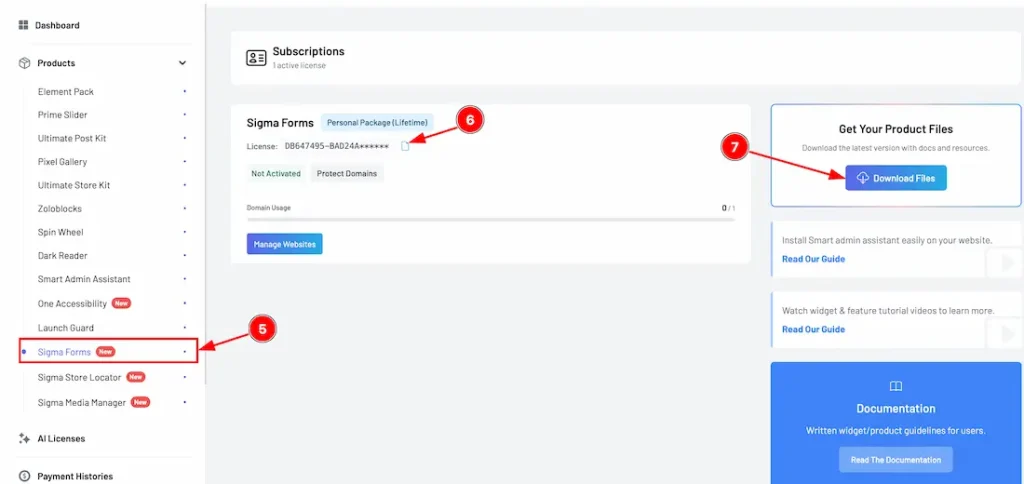This screenshot has width=1024, height=484.
Task: Click the Subscriptions ID card icon
Action: [255, 58]
